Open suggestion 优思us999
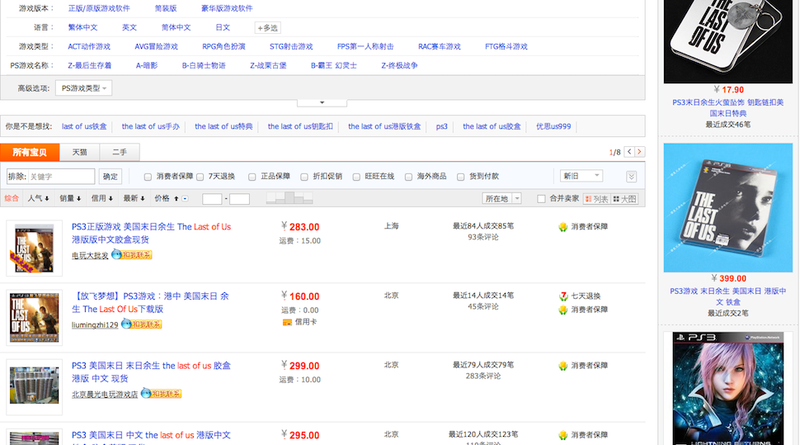The width and height of the screenshot is (800, 445). tap(554, 126)
